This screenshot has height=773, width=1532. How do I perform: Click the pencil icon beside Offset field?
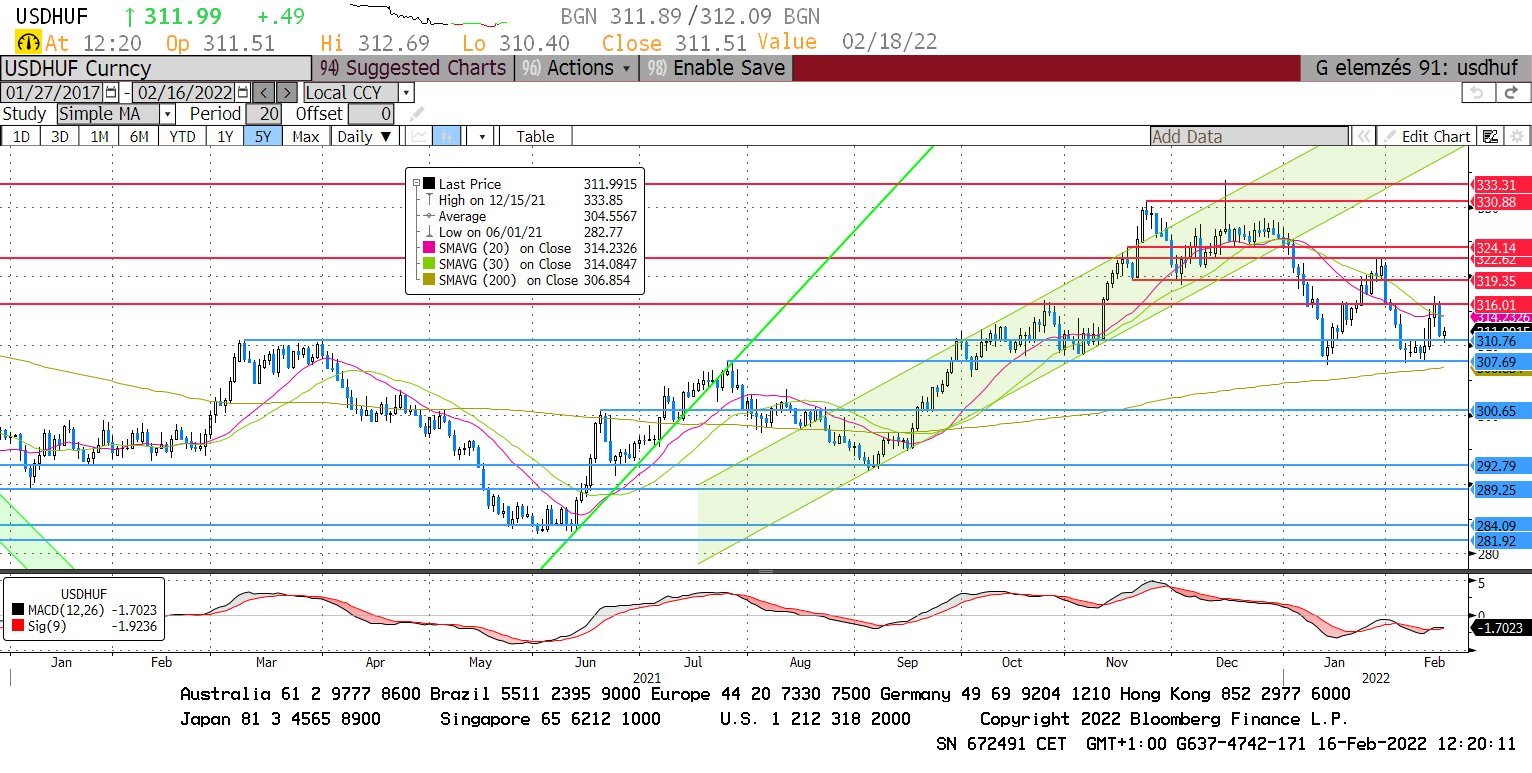(x=417, y=114)
